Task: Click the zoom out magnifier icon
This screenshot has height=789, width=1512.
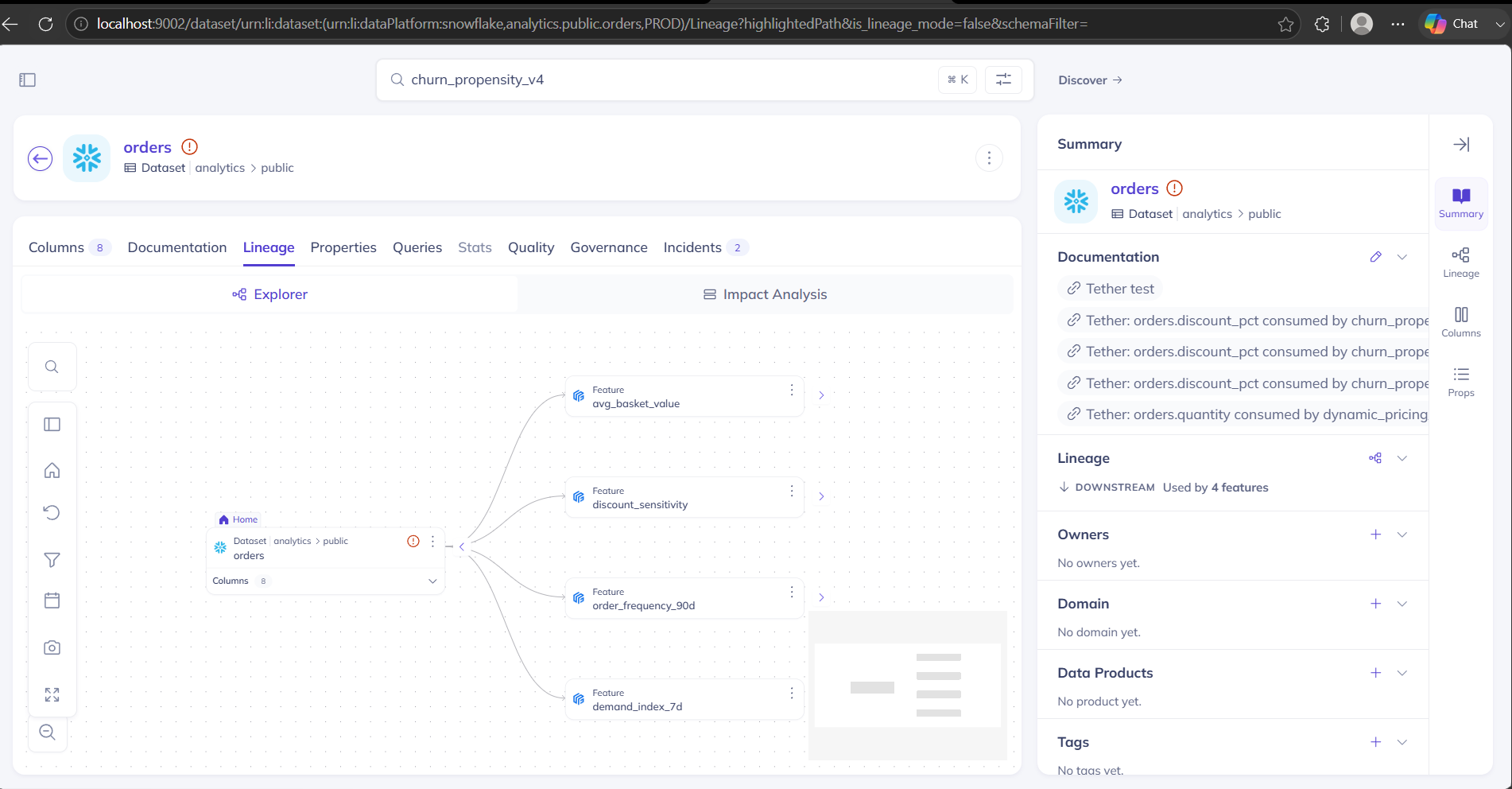Action: [x=48, y=733]
